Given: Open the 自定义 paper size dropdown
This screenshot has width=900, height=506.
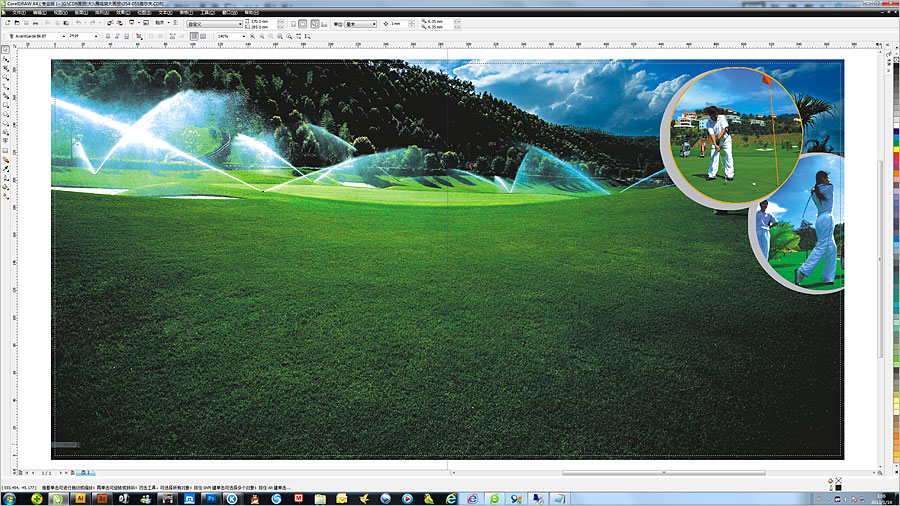Looking at the screenshot, I should 239,23.
